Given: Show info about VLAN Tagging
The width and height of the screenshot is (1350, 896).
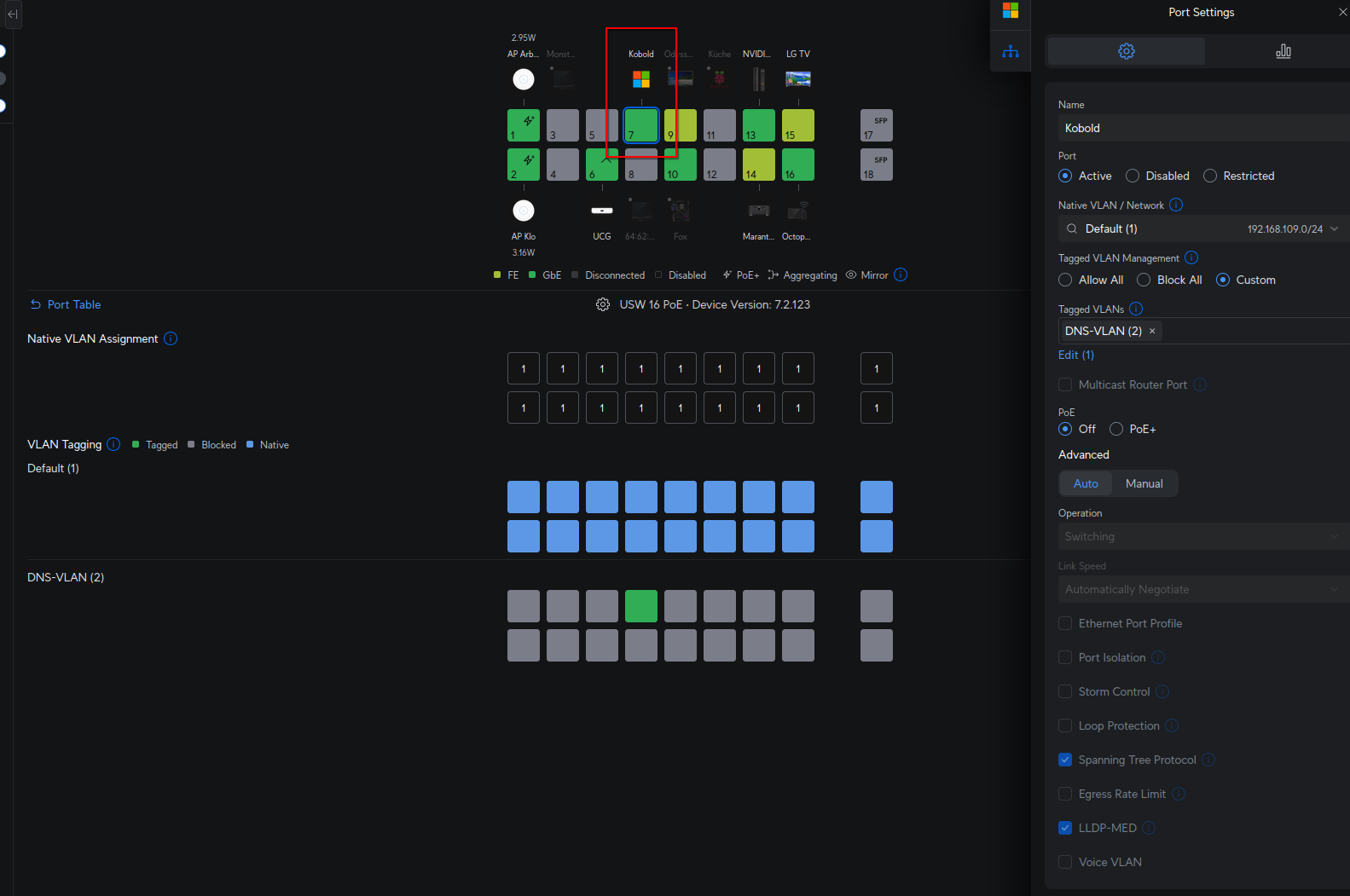Looking at the screenshot, I should (x=113, y=444).
